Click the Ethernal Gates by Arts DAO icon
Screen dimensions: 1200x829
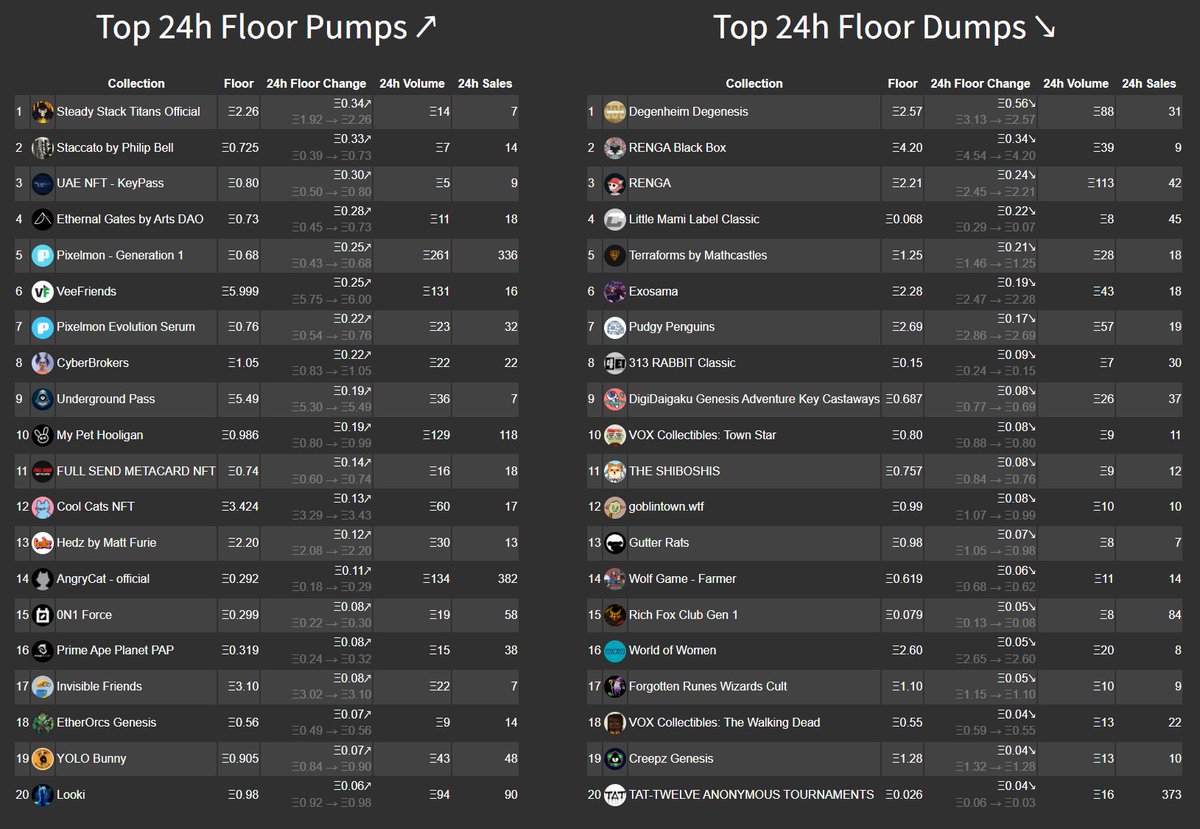click(42, 220)
